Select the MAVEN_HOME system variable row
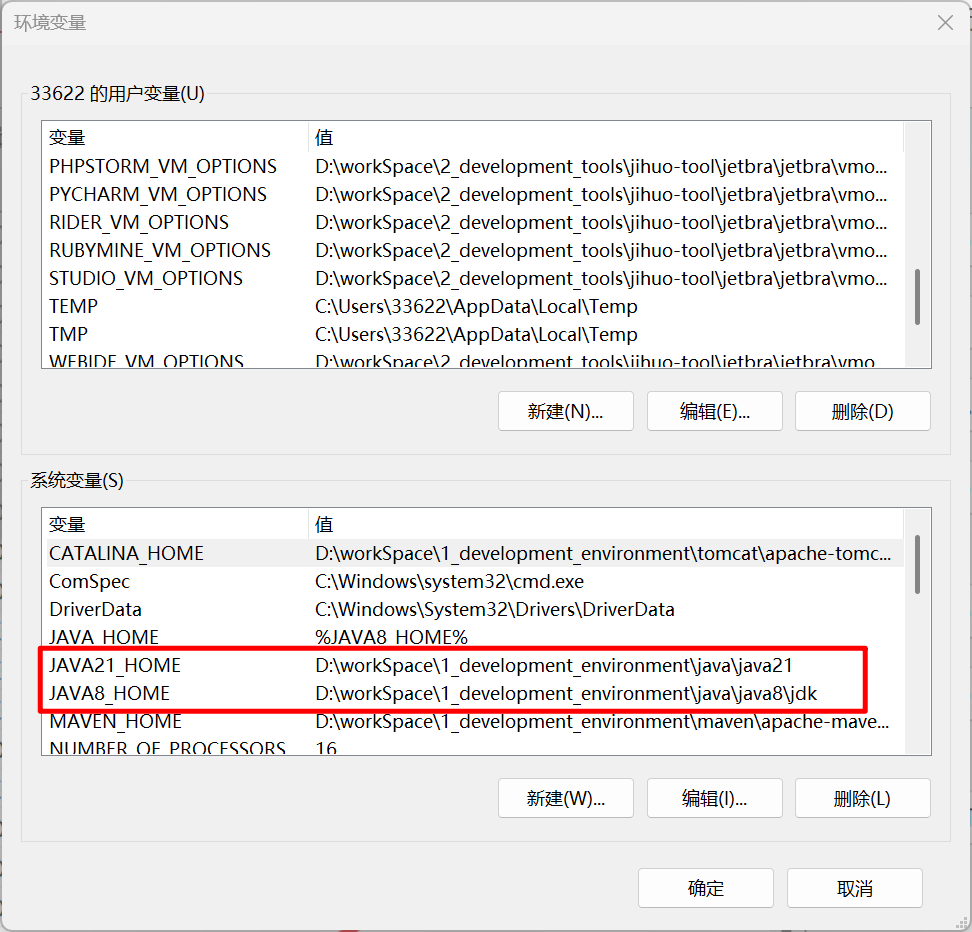 tap(115, 721)
